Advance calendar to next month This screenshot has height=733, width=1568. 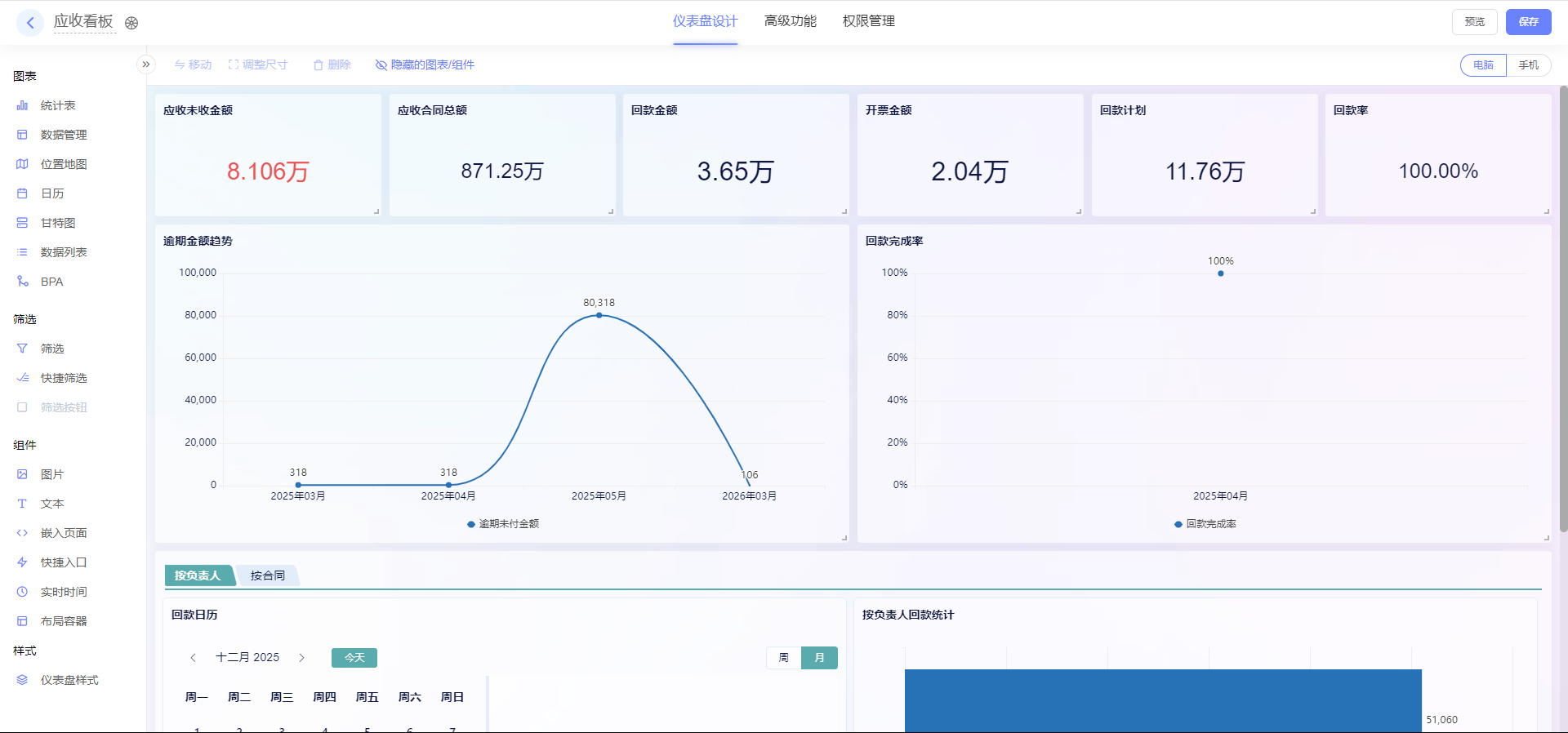click(x=301, y=658)
